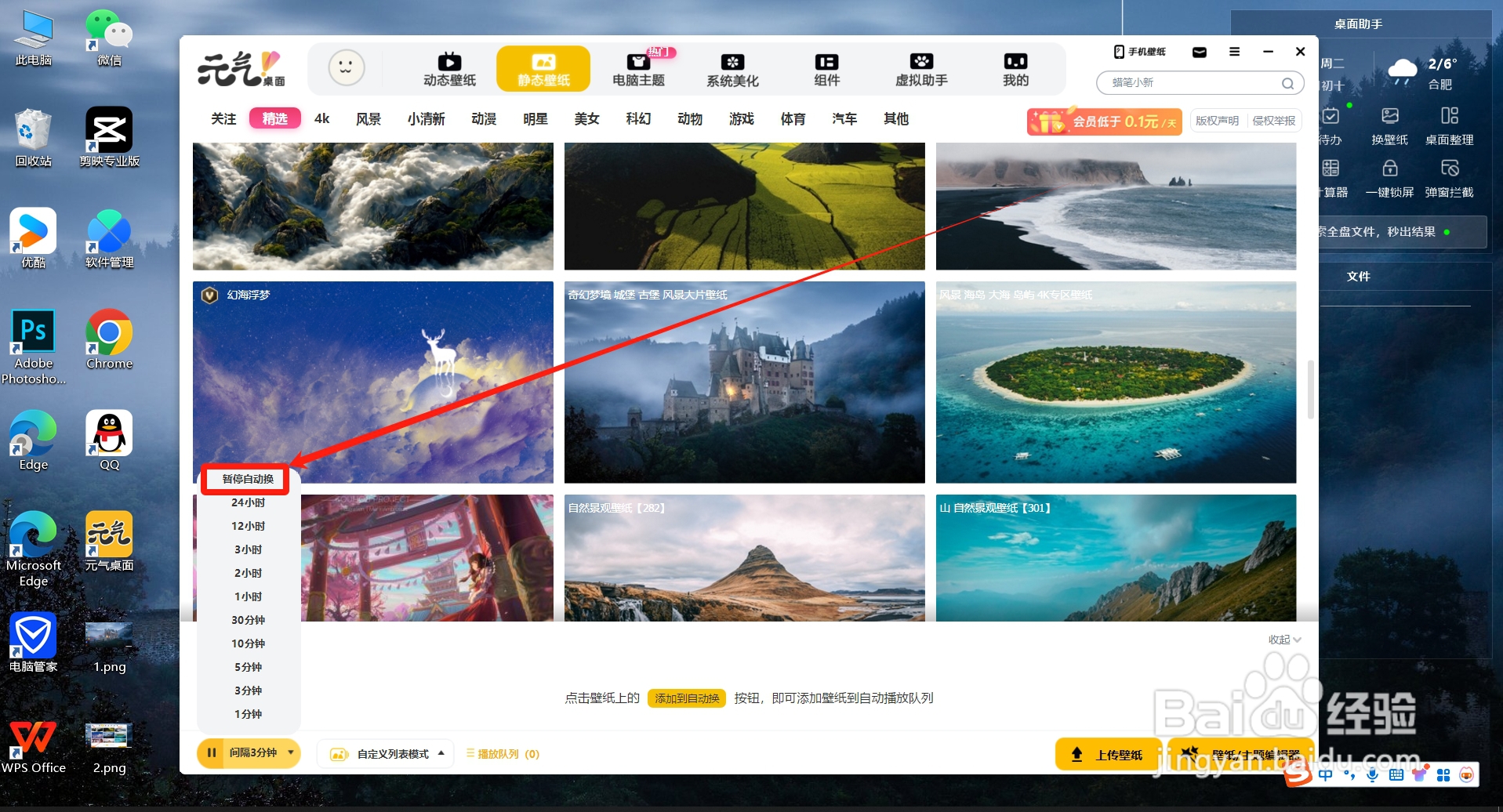
Task: Click the search magnifier icon
Action: (1287, 83)
